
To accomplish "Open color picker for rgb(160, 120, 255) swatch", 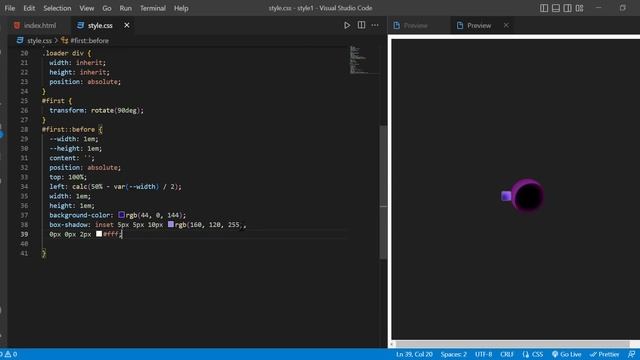I will pos(171,224).
